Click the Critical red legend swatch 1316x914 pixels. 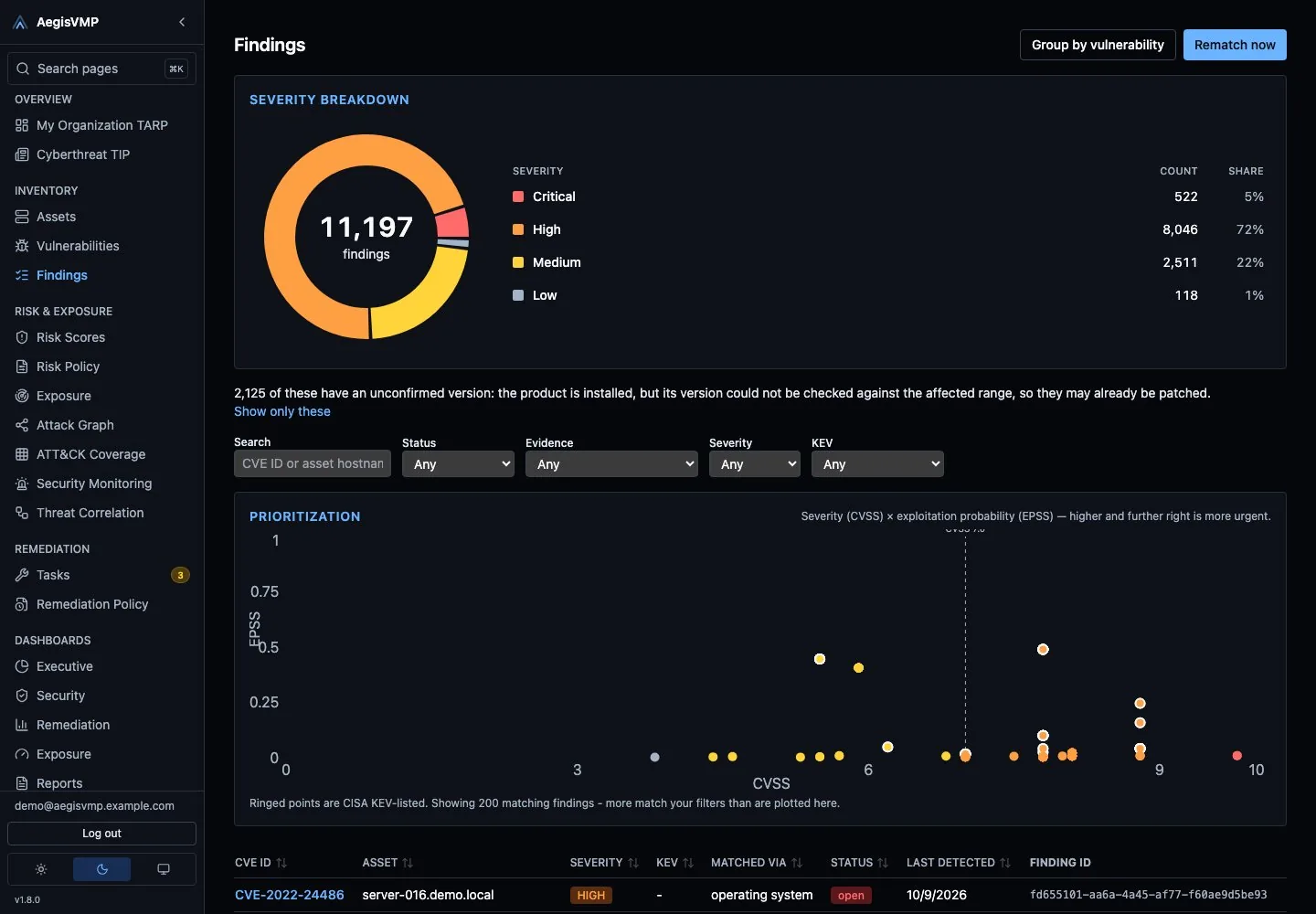518,197
